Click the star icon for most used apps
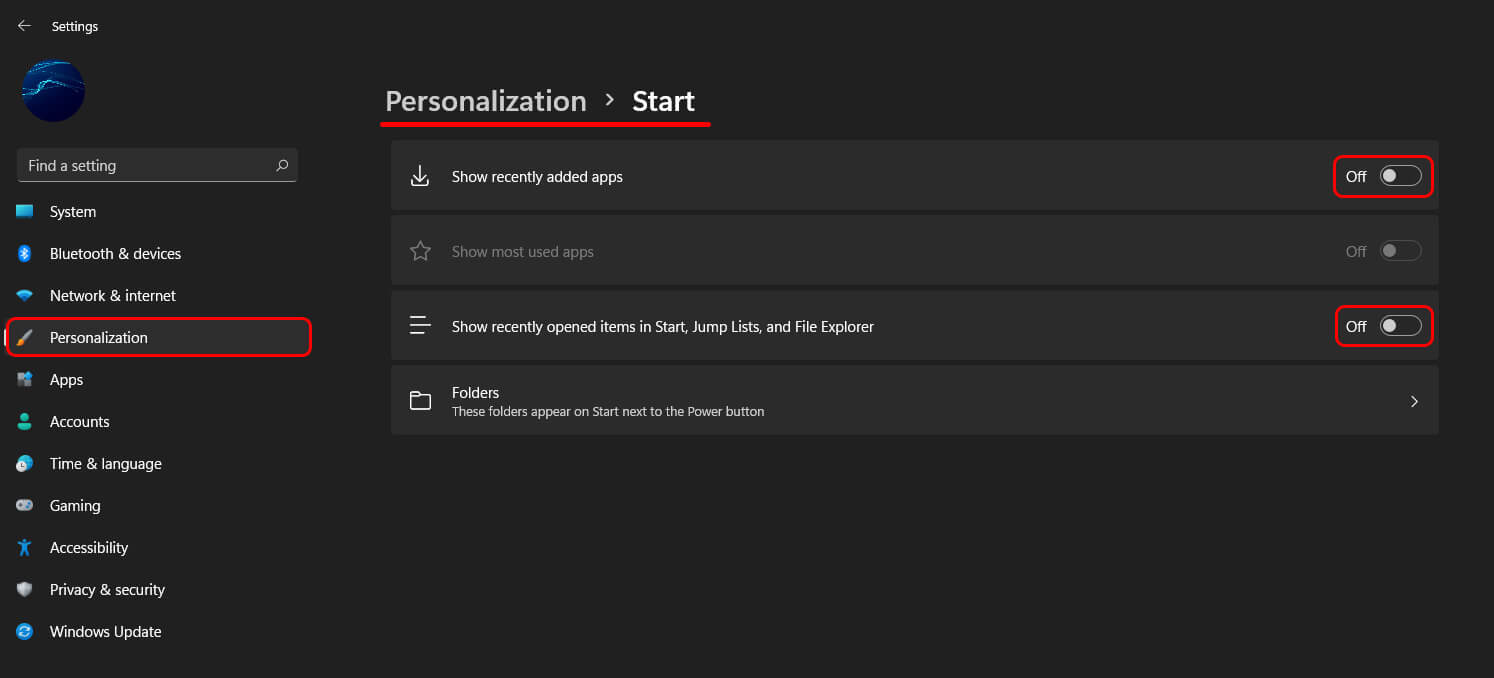1494x678 pixels. point(420,251)
